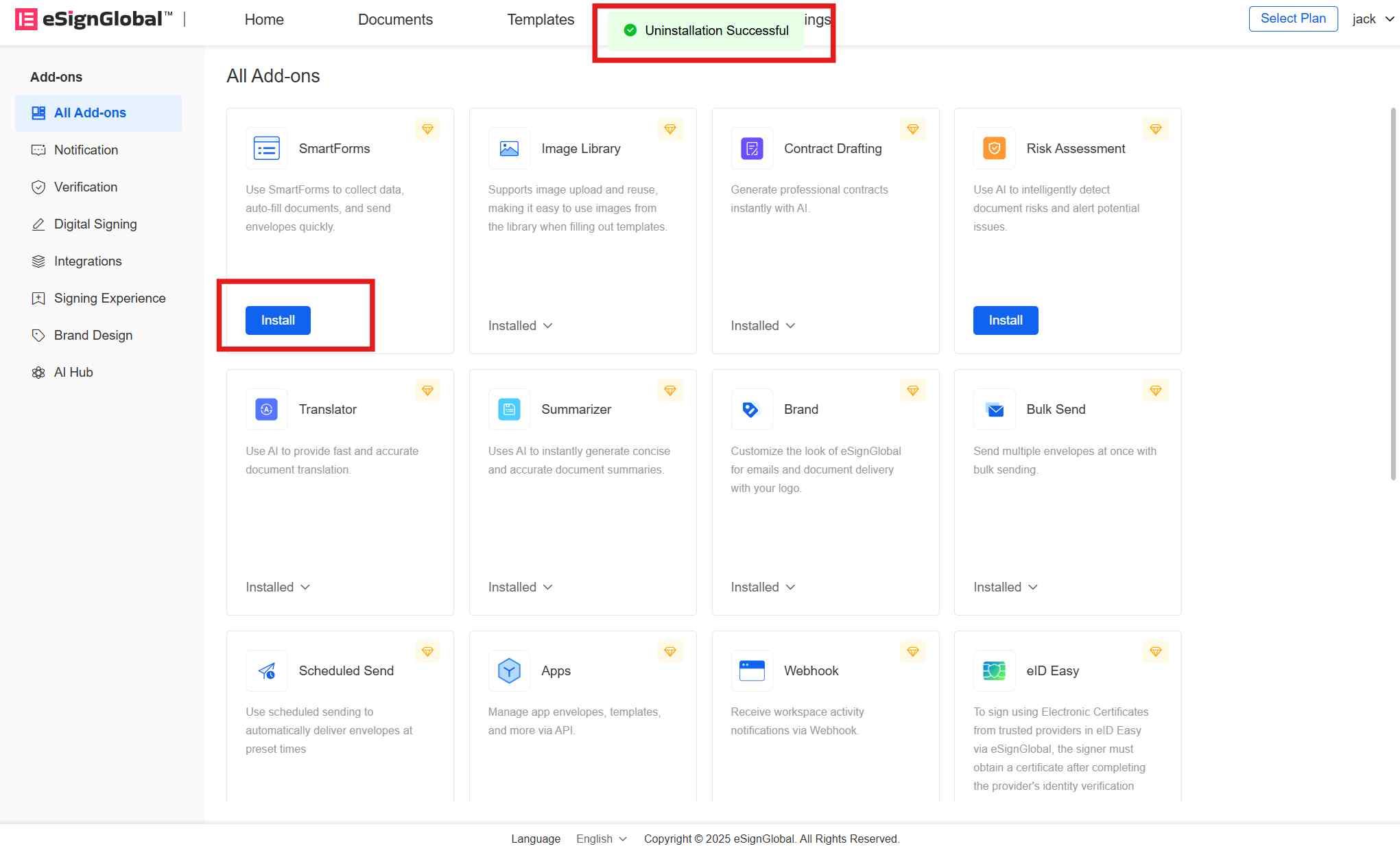Expand Installed dropdown on Summarizer card
This screenshot has width=1400, height=853.
tap(520, 587)
